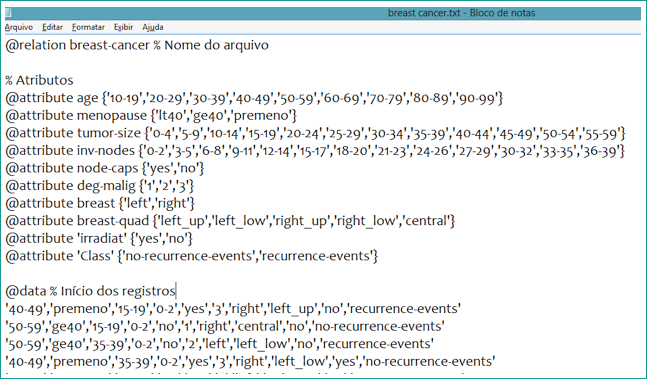Click the @attribute node-caps line
The width and height of the screenshot is (647, 379).
coord(105,168)
